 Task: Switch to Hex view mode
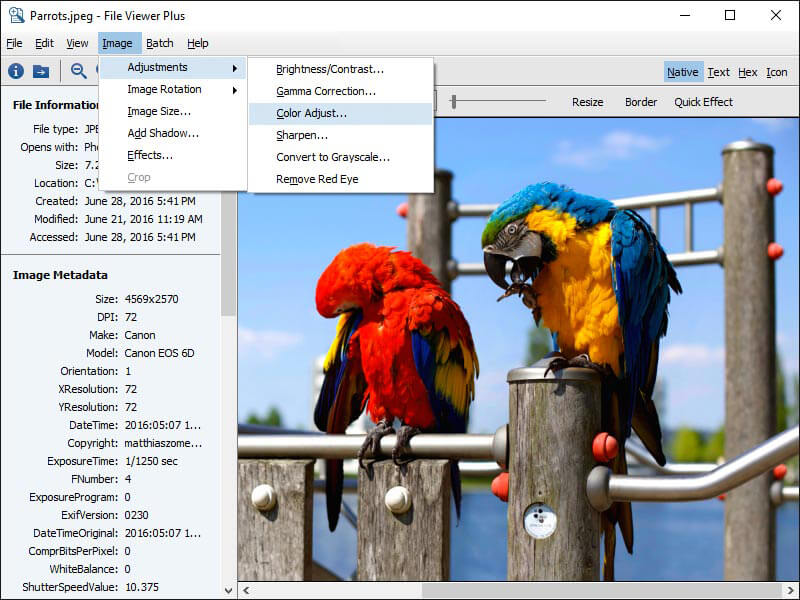coord(748,72)
